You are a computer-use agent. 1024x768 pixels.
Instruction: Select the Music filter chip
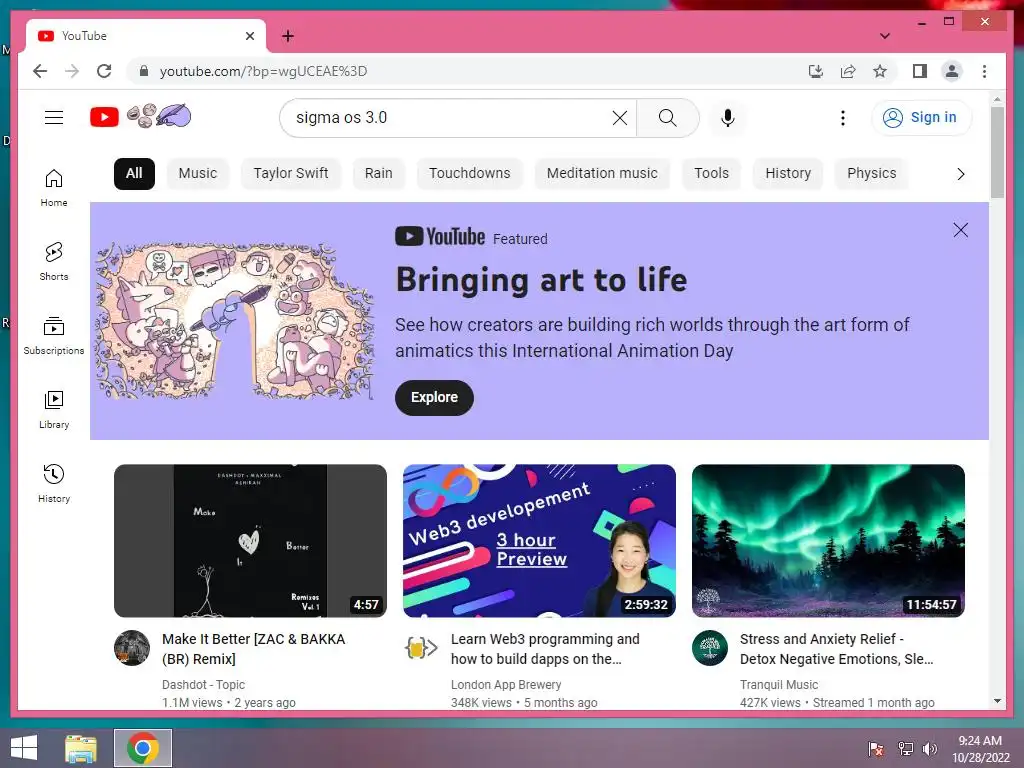click(x=197, y=174)
